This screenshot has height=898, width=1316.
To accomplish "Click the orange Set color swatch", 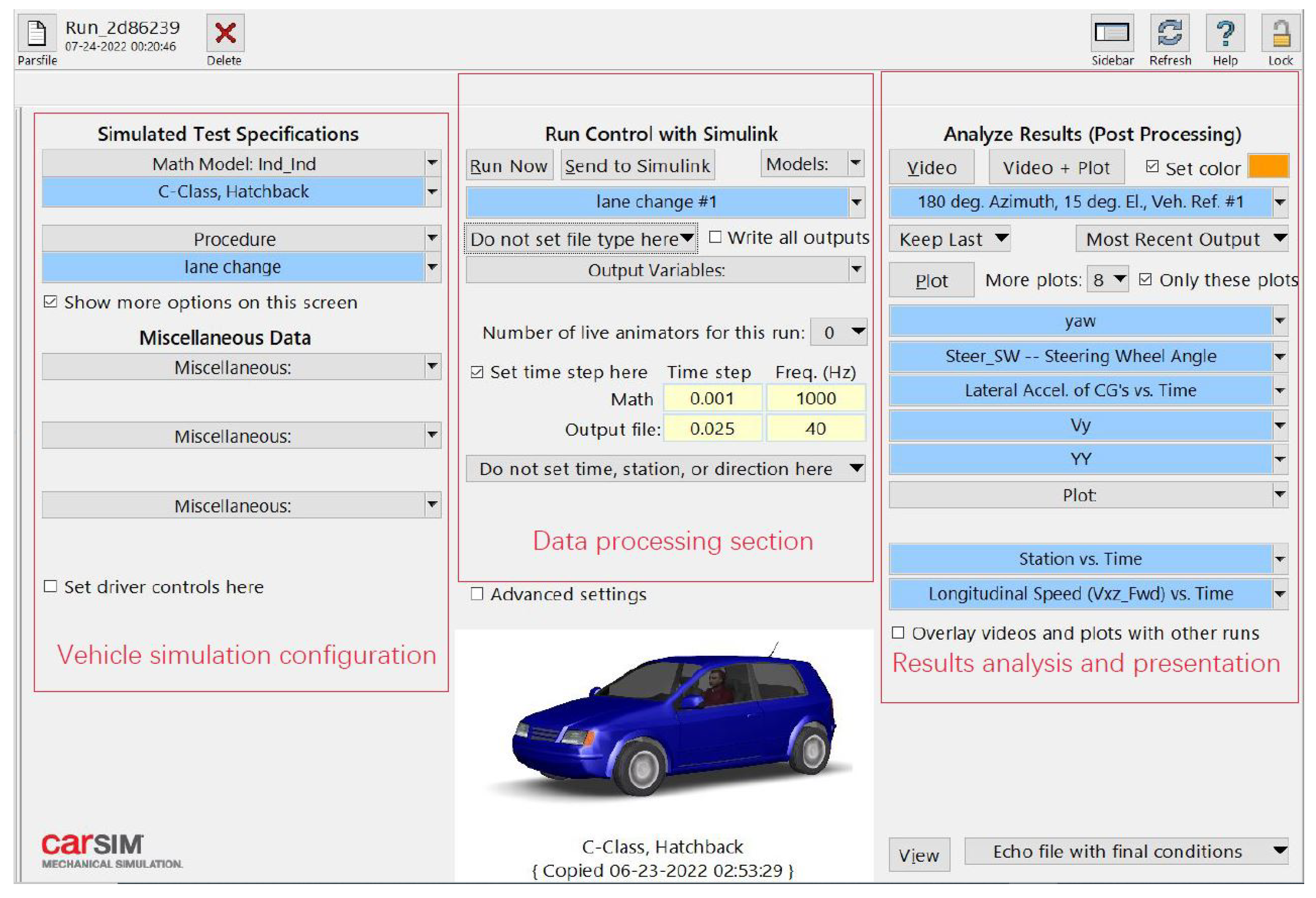I will (1268, 166).
